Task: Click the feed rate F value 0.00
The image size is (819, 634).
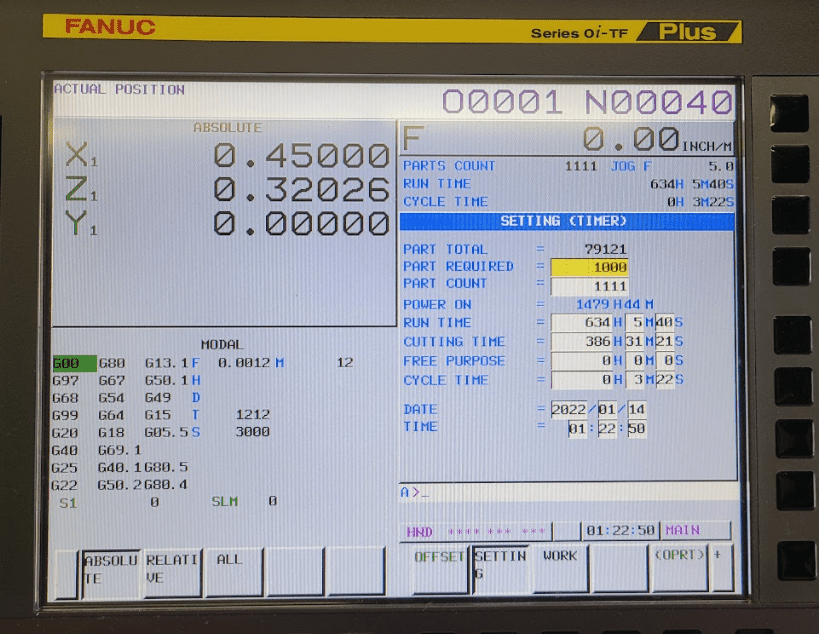Action: pos(630,139)
